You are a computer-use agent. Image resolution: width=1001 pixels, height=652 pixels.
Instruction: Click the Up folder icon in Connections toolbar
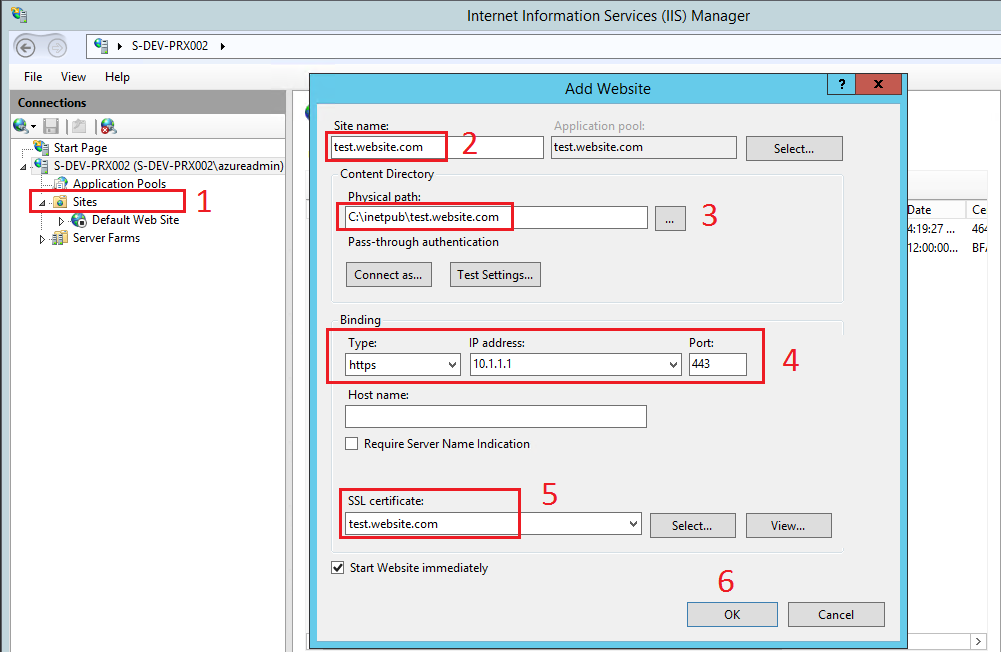(x=78, y=126)
